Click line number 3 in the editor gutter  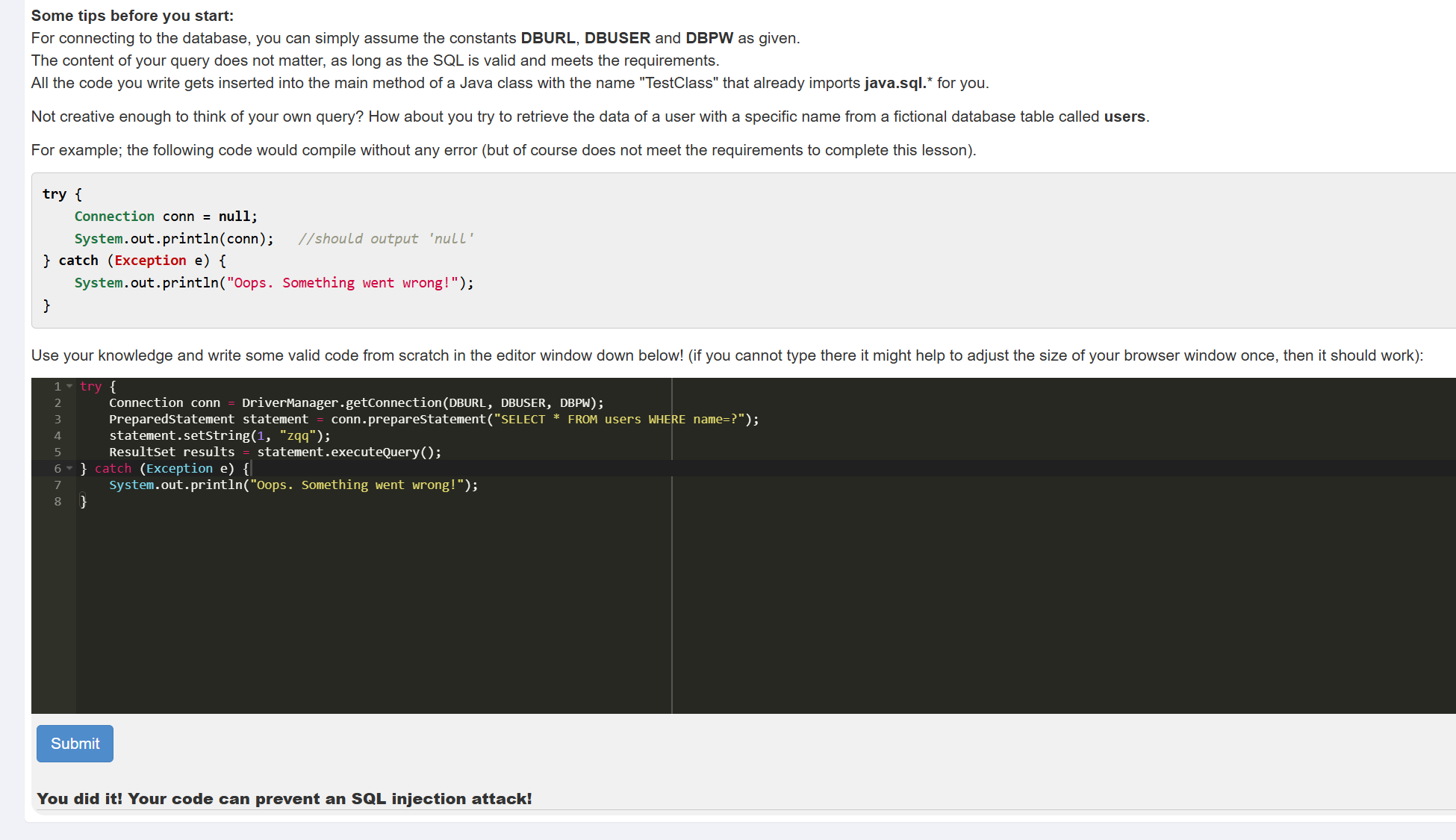click(57, 420)
